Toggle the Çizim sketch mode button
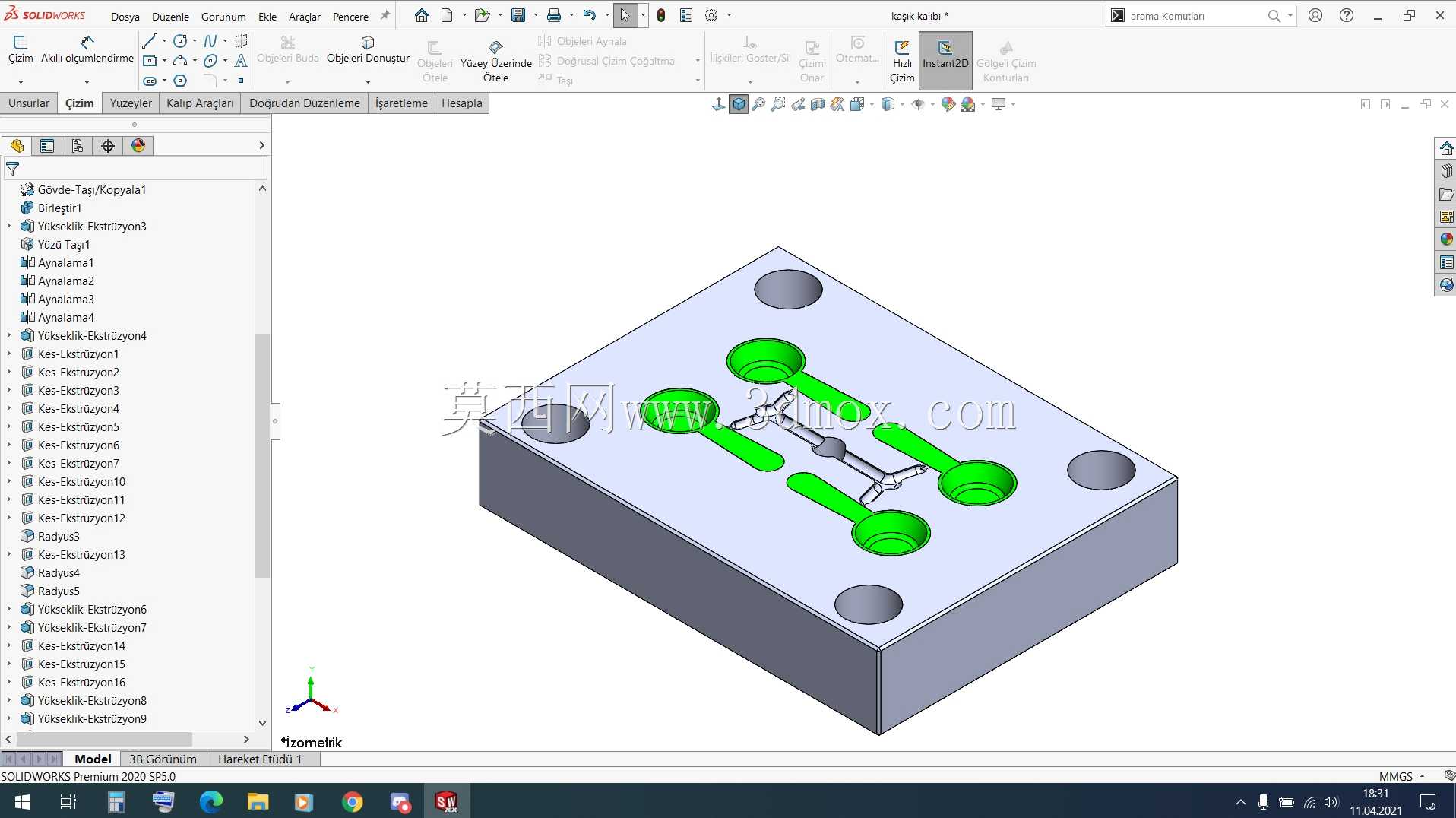The width and height of the screenshot is (1456, 818). 21,50
